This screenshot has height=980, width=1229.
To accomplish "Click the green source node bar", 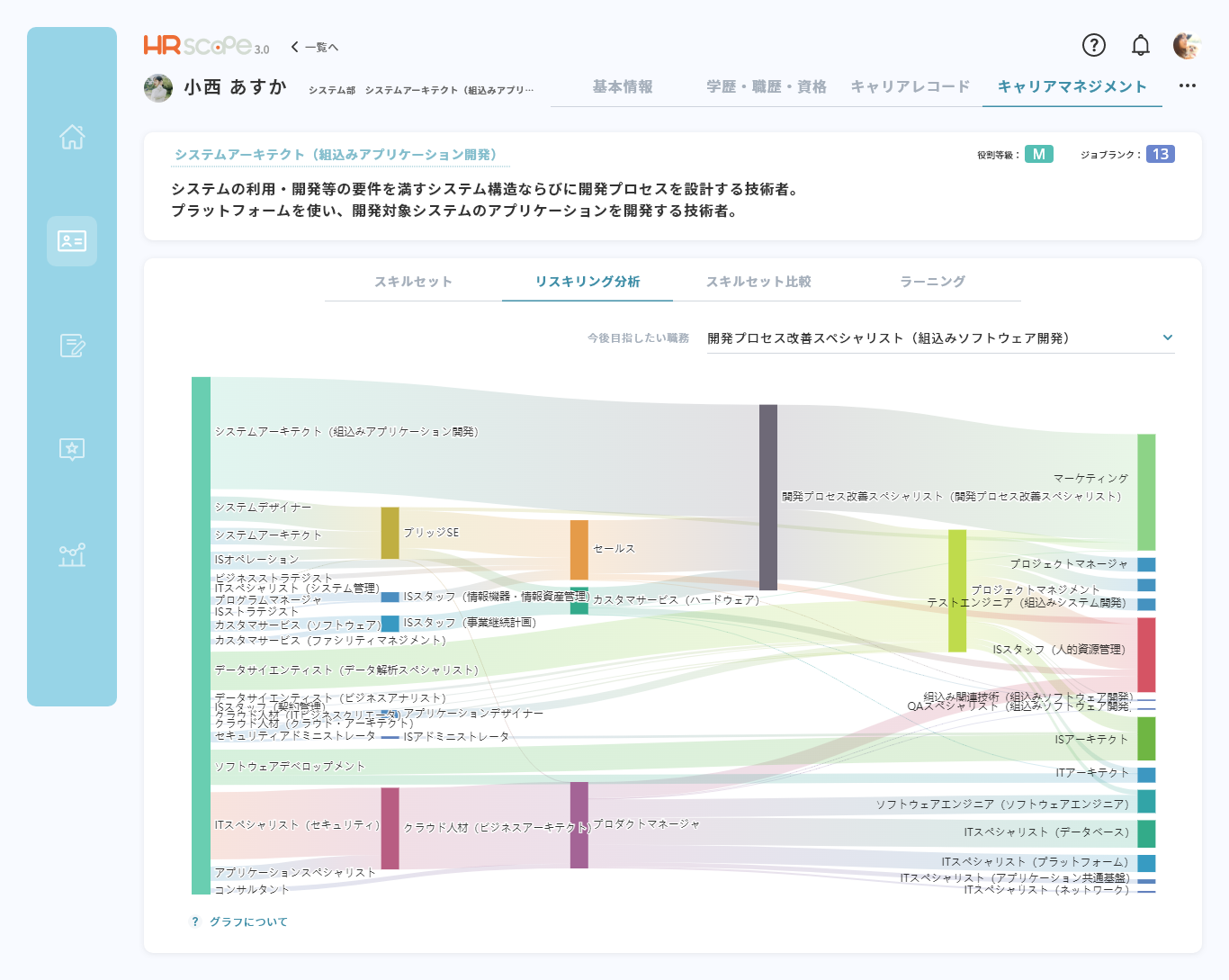I will pos(201,635).
